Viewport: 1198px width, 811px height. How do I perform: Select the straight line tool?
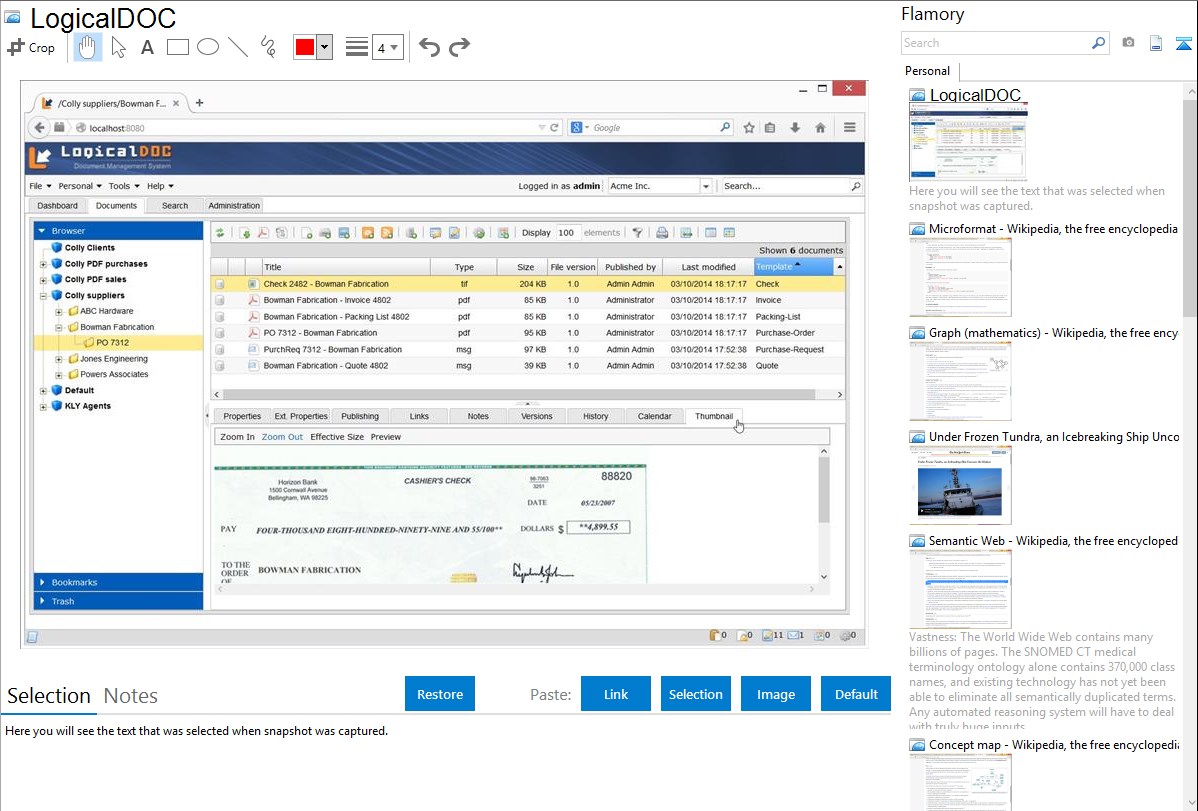click(238, 47)
